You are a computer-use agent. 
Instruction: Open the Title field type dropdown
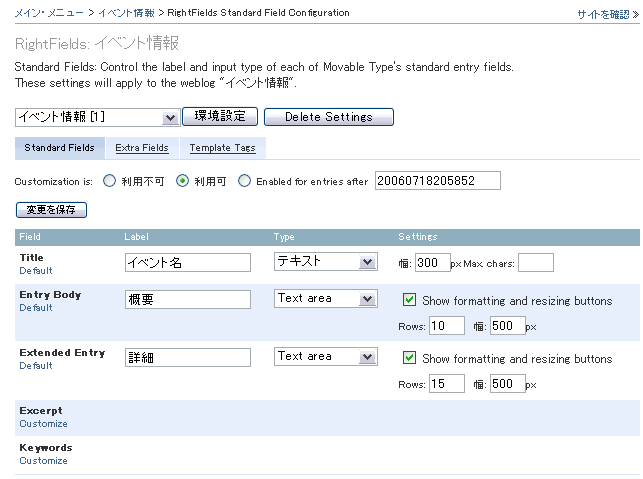[325, 262]
